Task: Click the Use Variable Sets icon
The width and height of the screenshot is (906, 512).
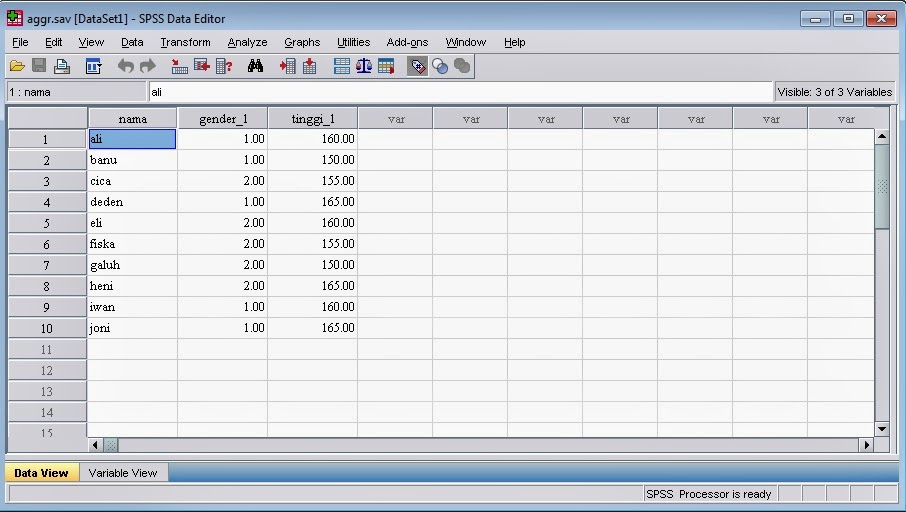Action: tap(440, 66)
